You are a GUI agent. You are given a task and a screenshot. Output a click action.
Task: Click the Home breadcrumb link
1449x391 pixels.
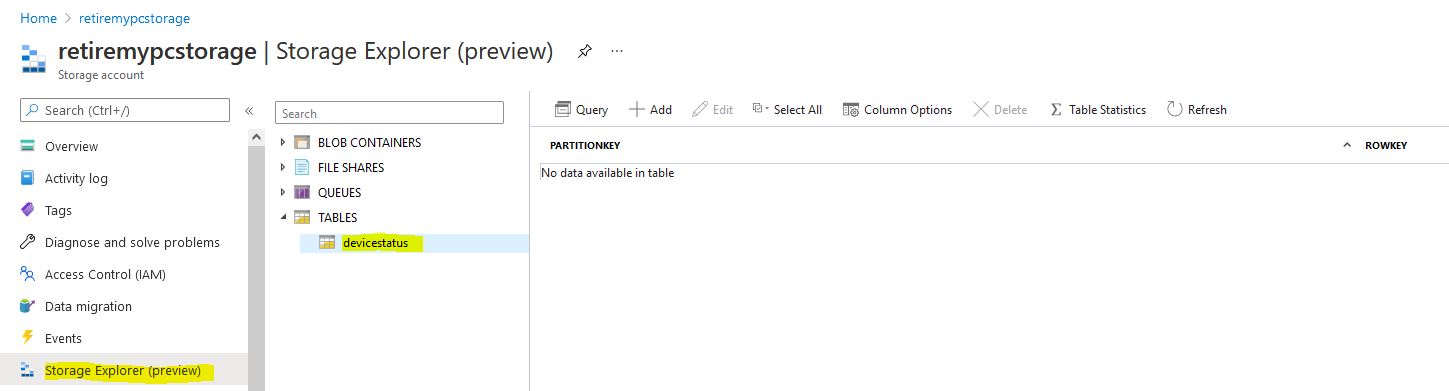[38, 18]
